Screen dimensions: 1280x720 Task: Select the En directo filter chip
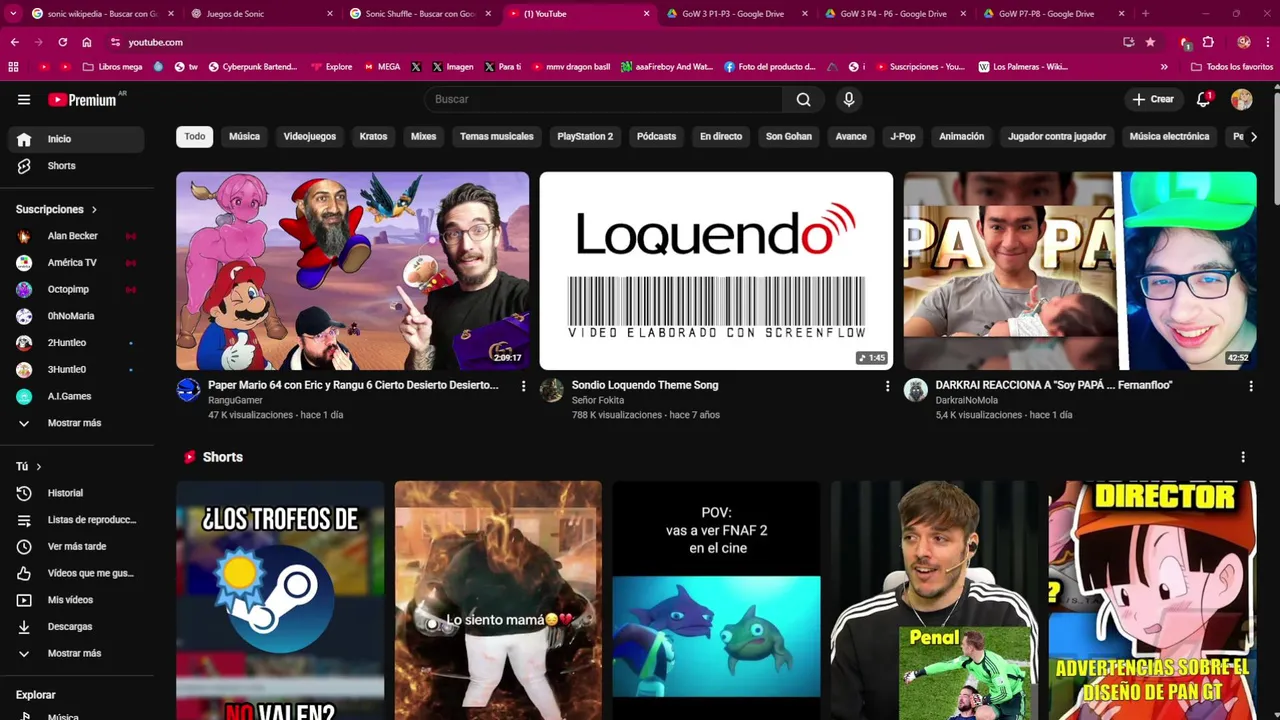(x=721, y=136)
